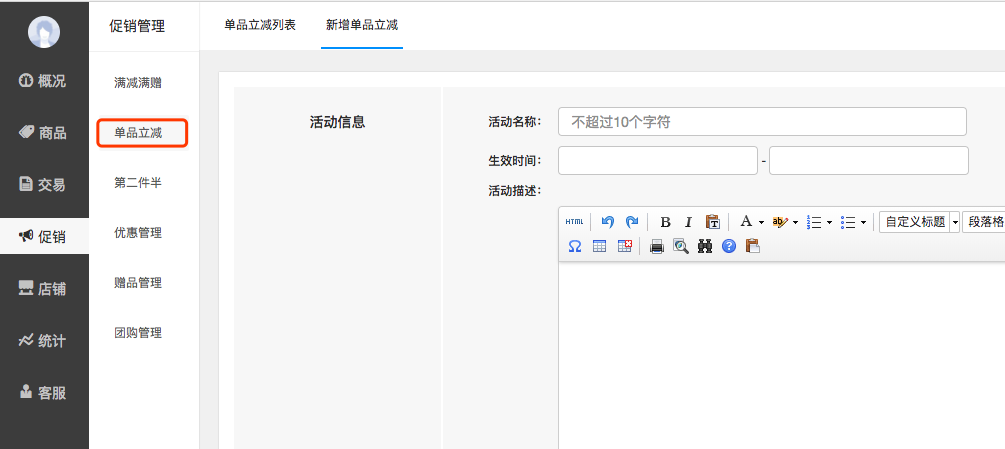Open find and replace binoculars icon
This screenshot has height=449, width=1005.
click(x=705, y=246)
